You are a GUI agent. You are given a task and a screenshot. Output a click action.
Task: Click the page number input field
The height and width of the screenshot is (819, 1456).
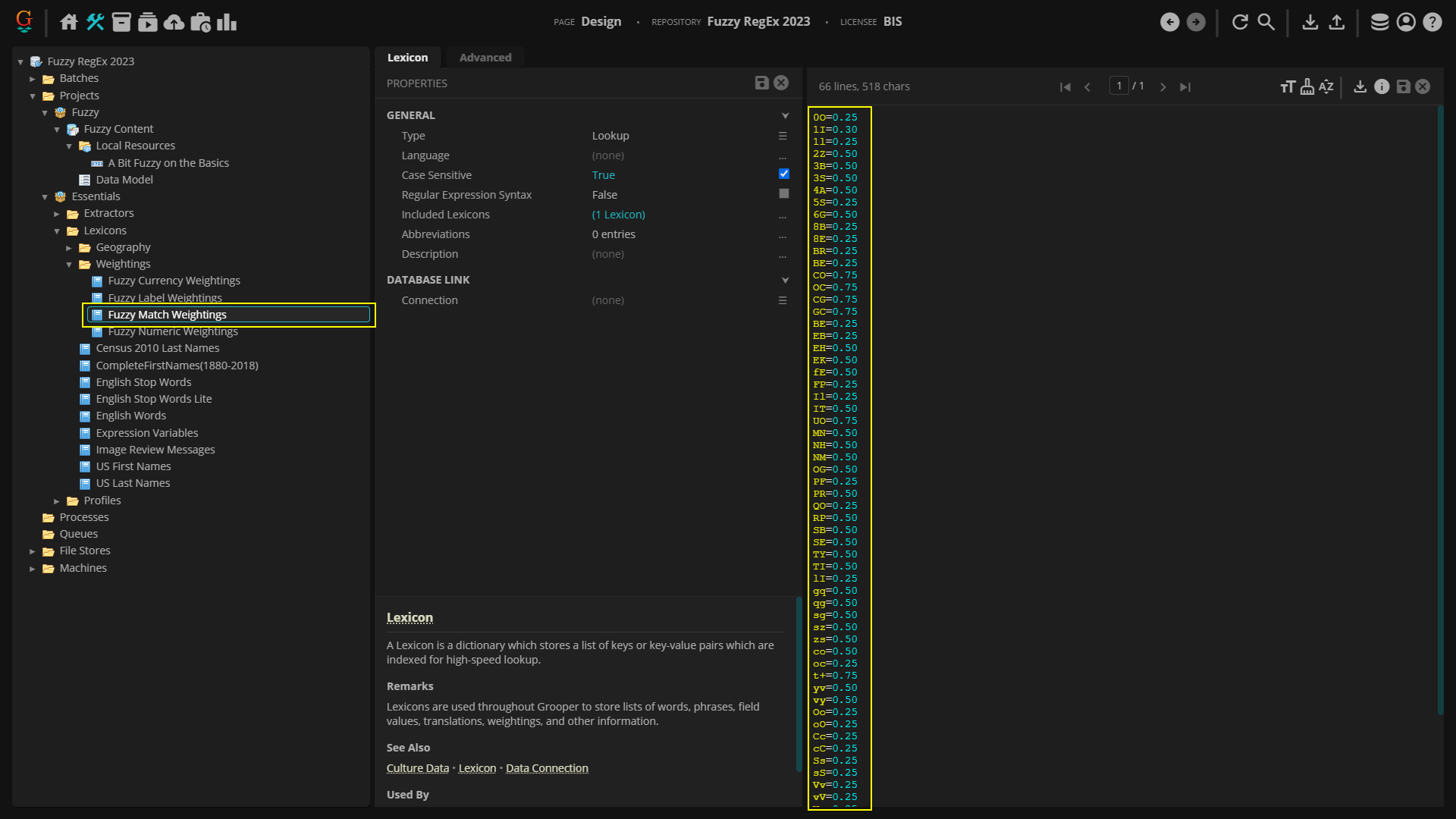(x=1119, y=86)
